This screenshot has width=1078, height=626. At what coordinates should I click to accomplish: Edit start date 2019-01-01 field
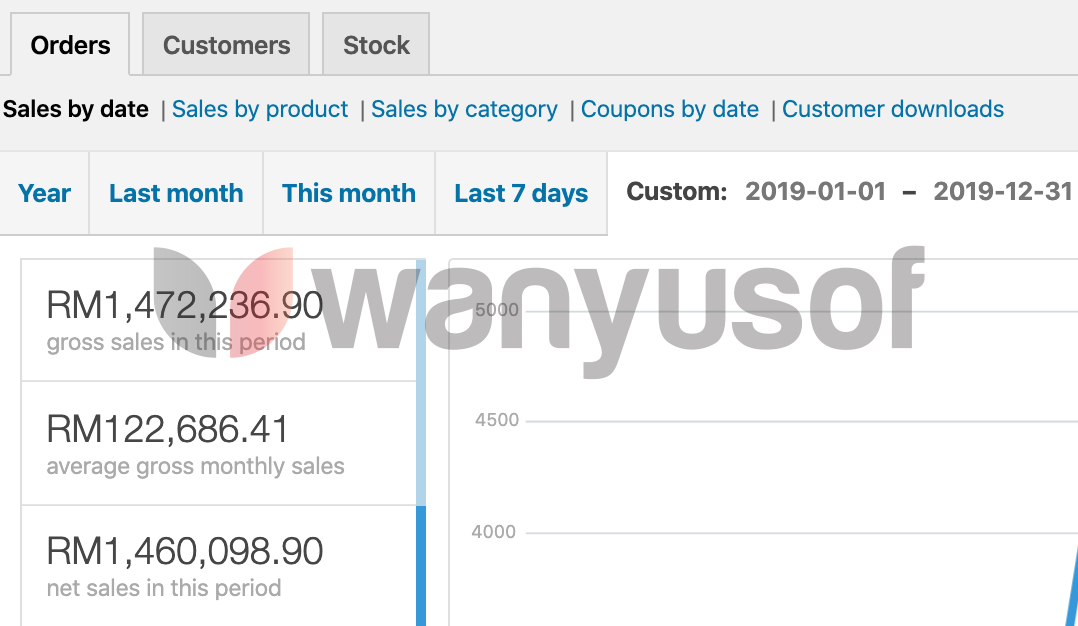[816, 191]
